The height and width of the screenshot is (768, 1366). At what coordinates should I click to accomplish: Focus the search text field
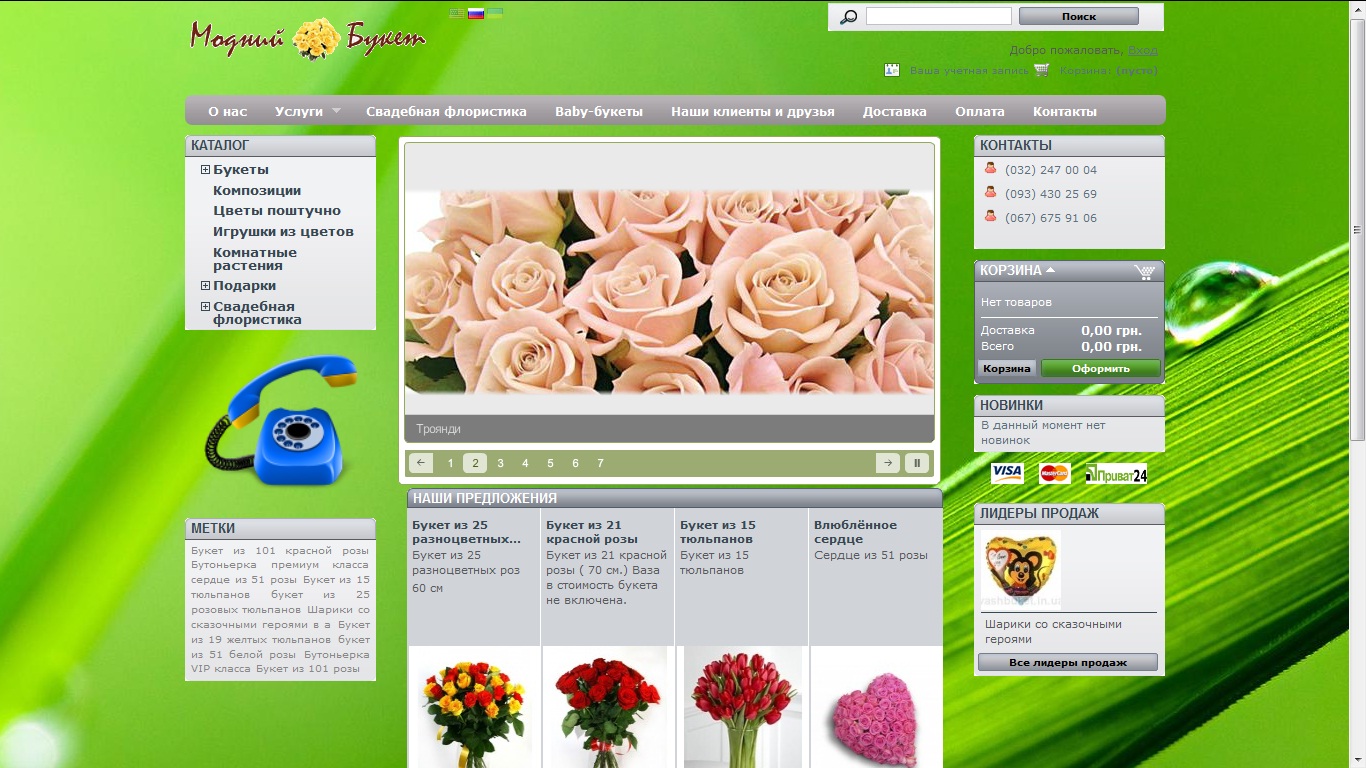coord(939,16)
